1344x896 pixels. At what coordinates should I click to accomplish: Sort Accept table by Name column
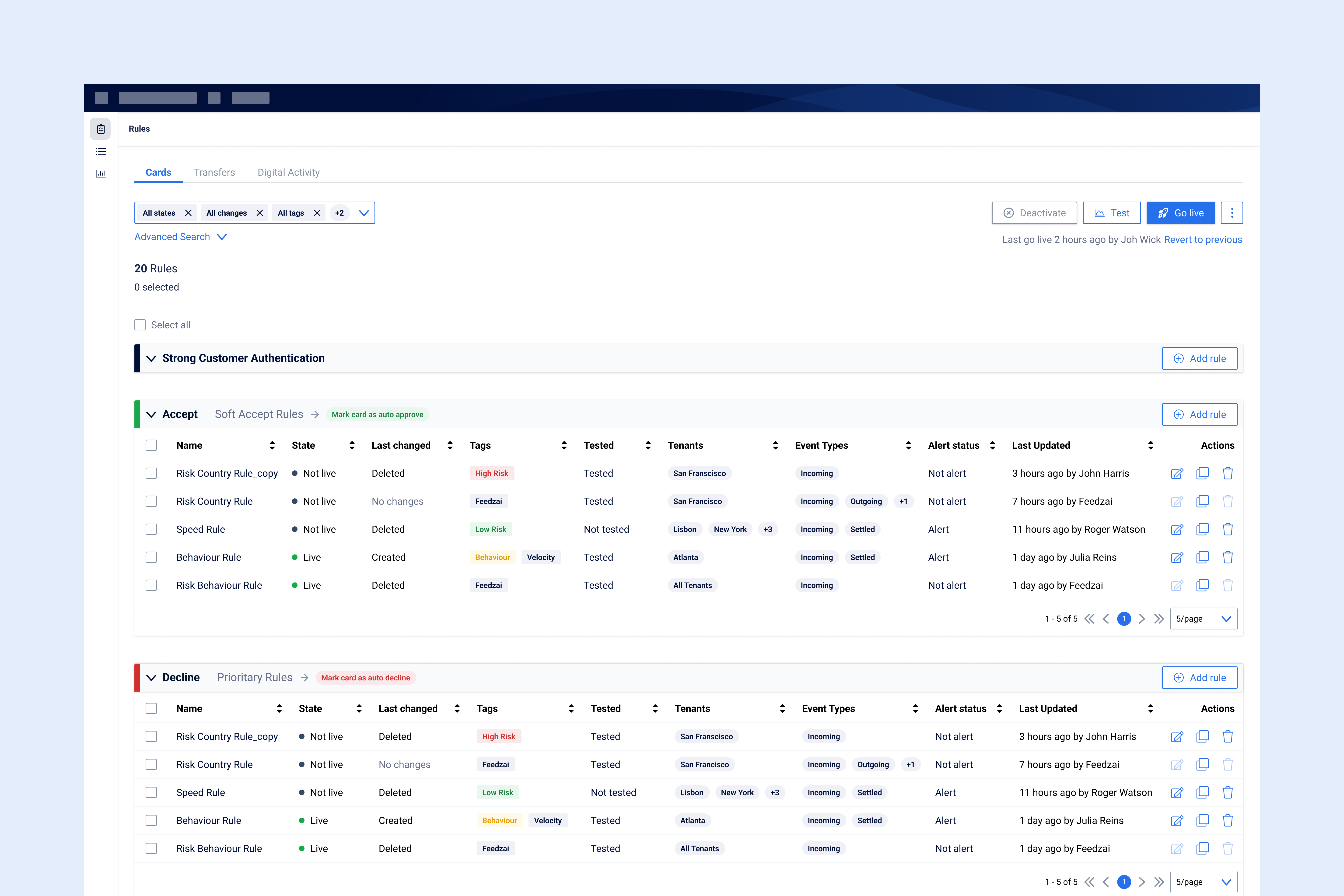click(x=272, y=445)
